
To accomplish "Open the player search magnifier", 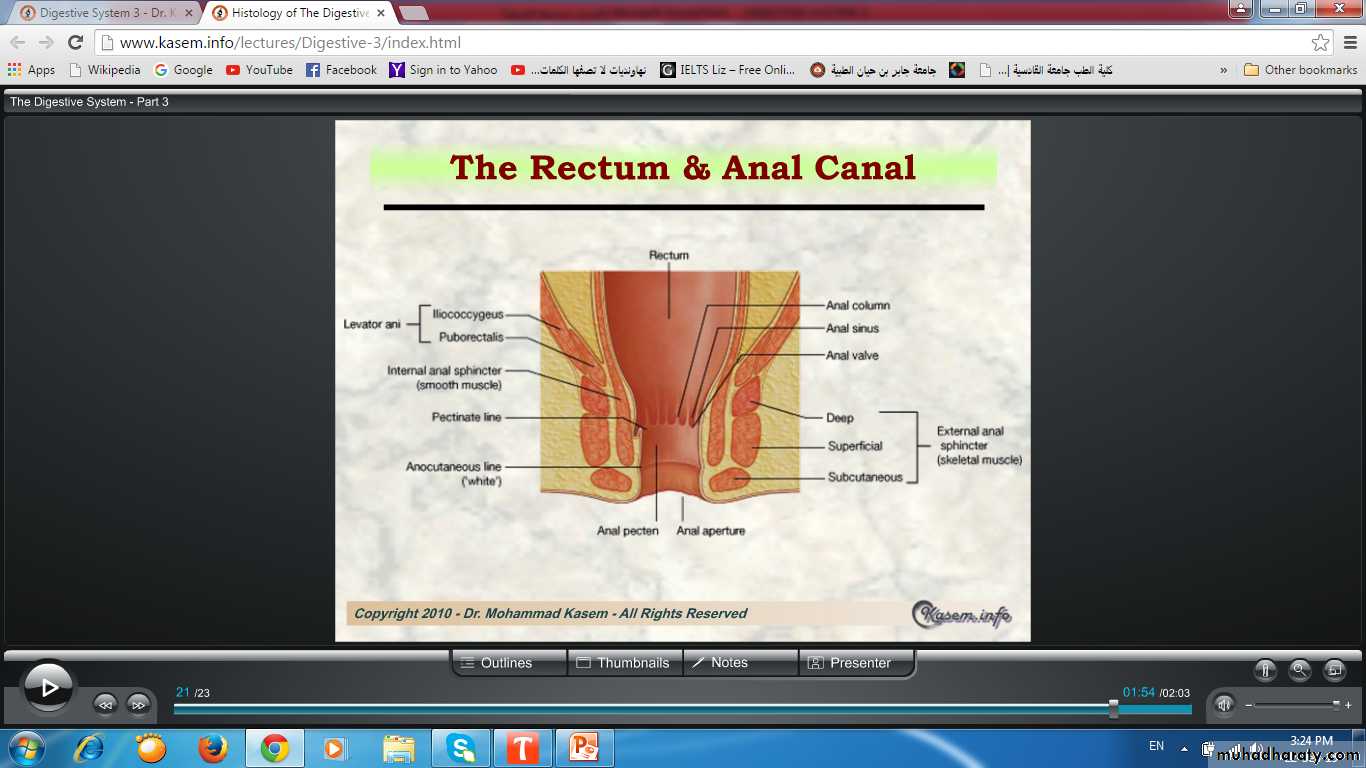I will pyautogui.click(x=1299, y=670).
